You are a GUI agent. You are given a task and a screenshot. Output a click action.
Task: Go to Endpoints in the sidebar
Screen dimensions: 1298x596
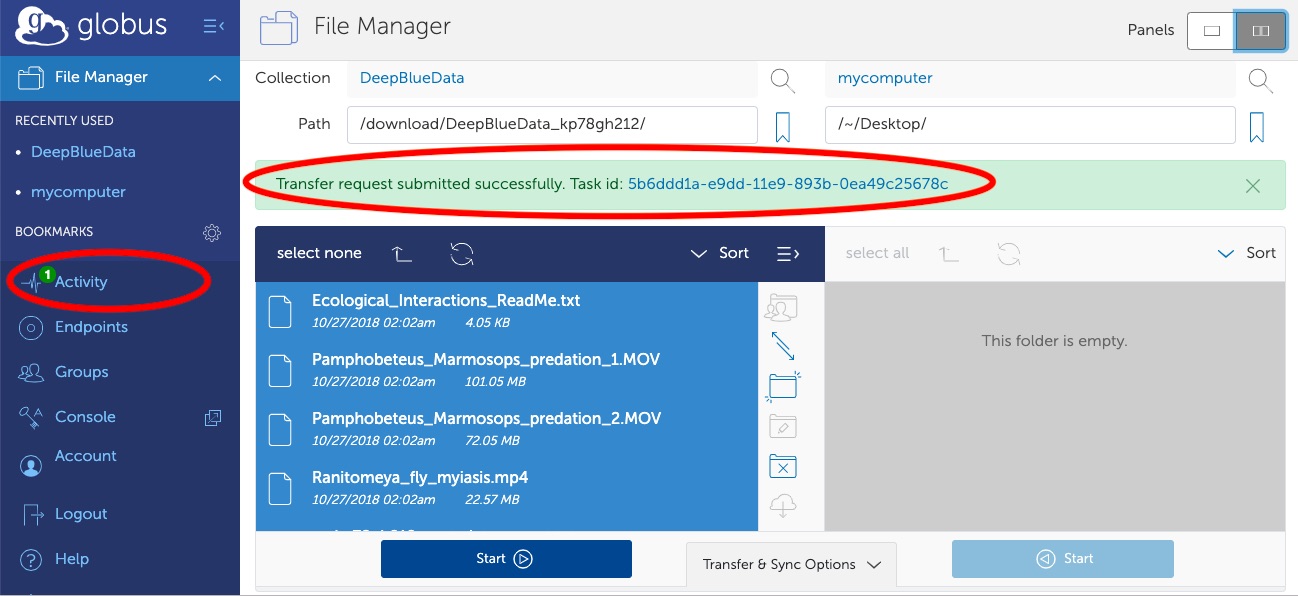tap(91, 327)
